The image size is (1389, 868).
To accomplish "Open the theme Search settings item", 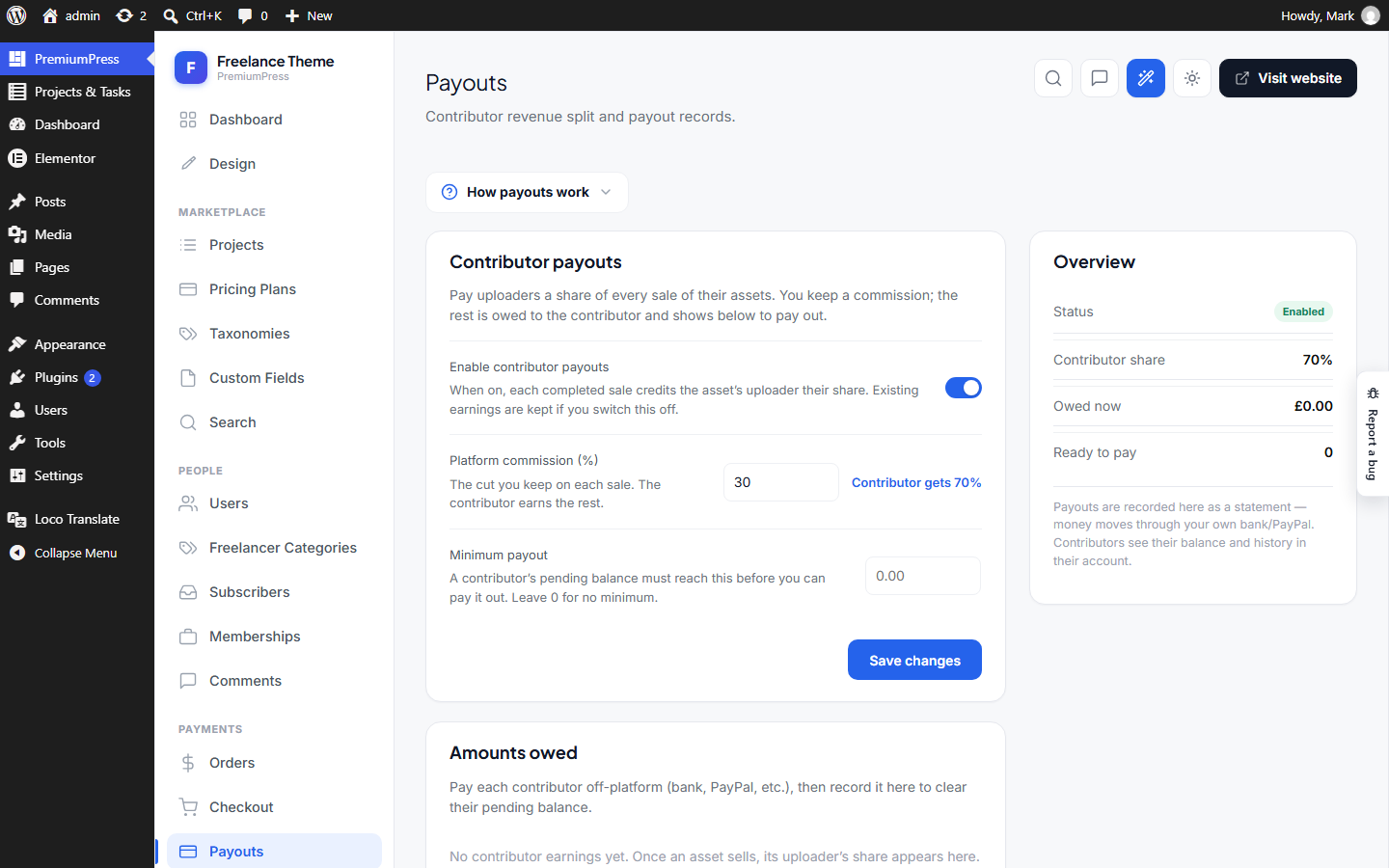I will [275, 422].
